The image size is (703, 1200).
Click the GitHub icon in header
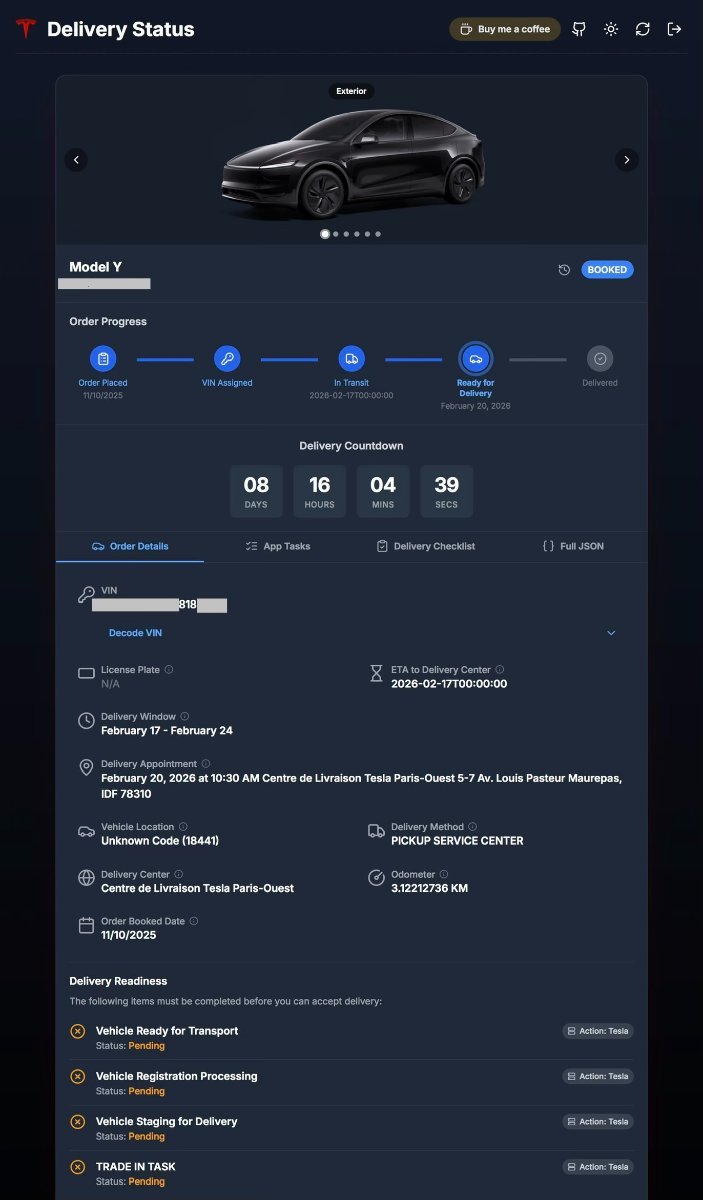click(579, 29)
